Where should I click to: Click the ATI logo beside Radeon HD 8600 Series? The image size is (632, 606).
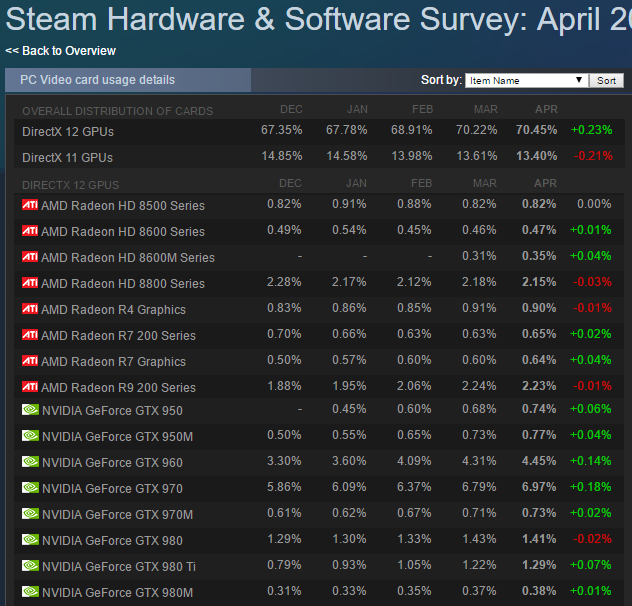point(30,231)
